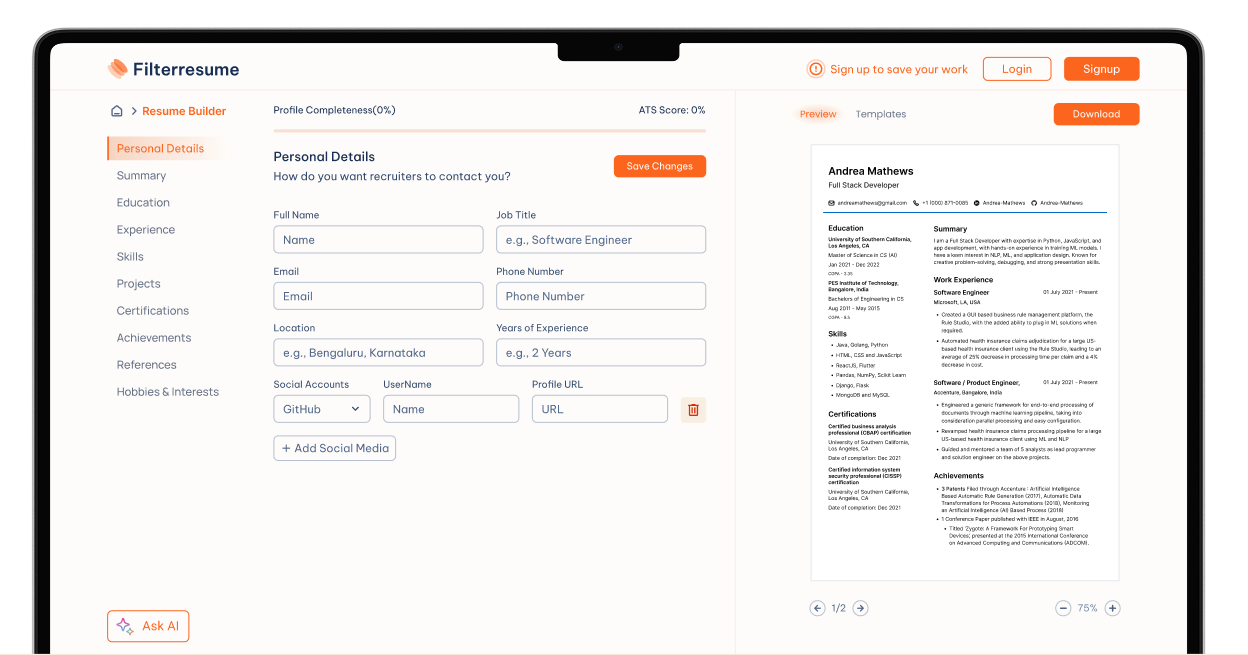Click the Signup button

[x=1101, y=69]
